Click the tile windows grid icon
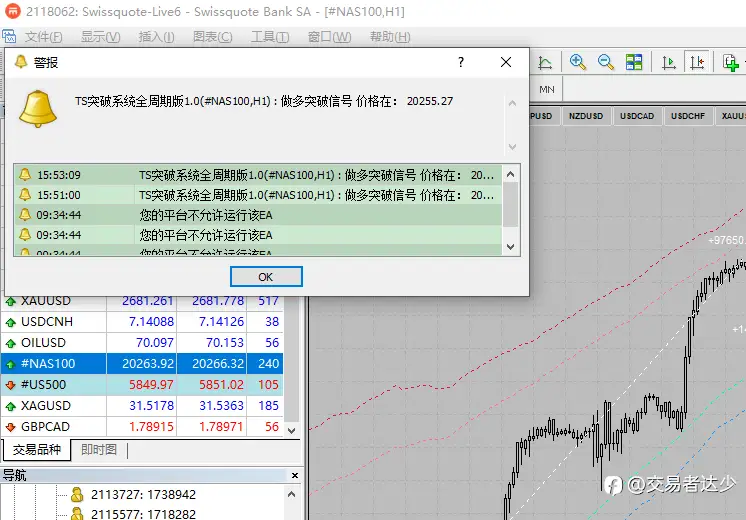The width and height of the screenshot is (746, 520). [634, 62]
